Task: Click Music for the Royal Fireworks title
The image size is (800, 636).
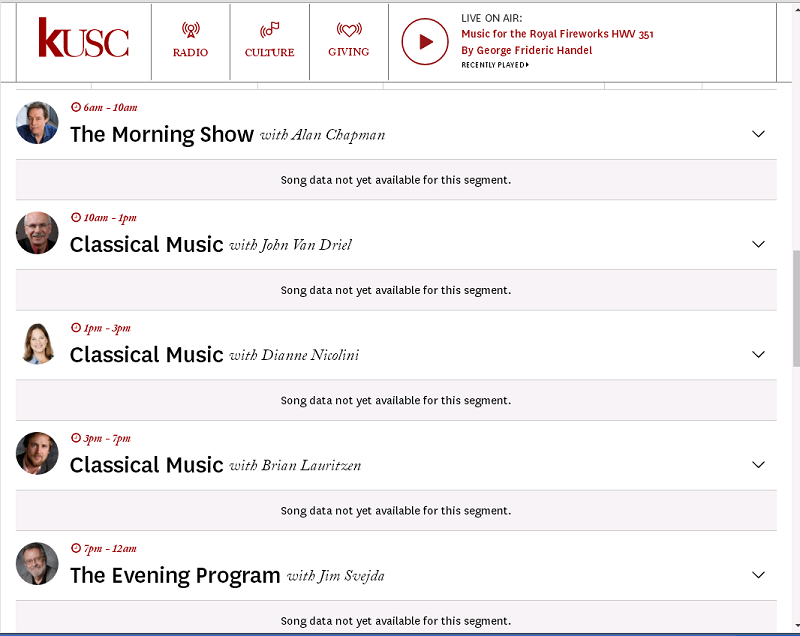Action: (x=557, y=34)
